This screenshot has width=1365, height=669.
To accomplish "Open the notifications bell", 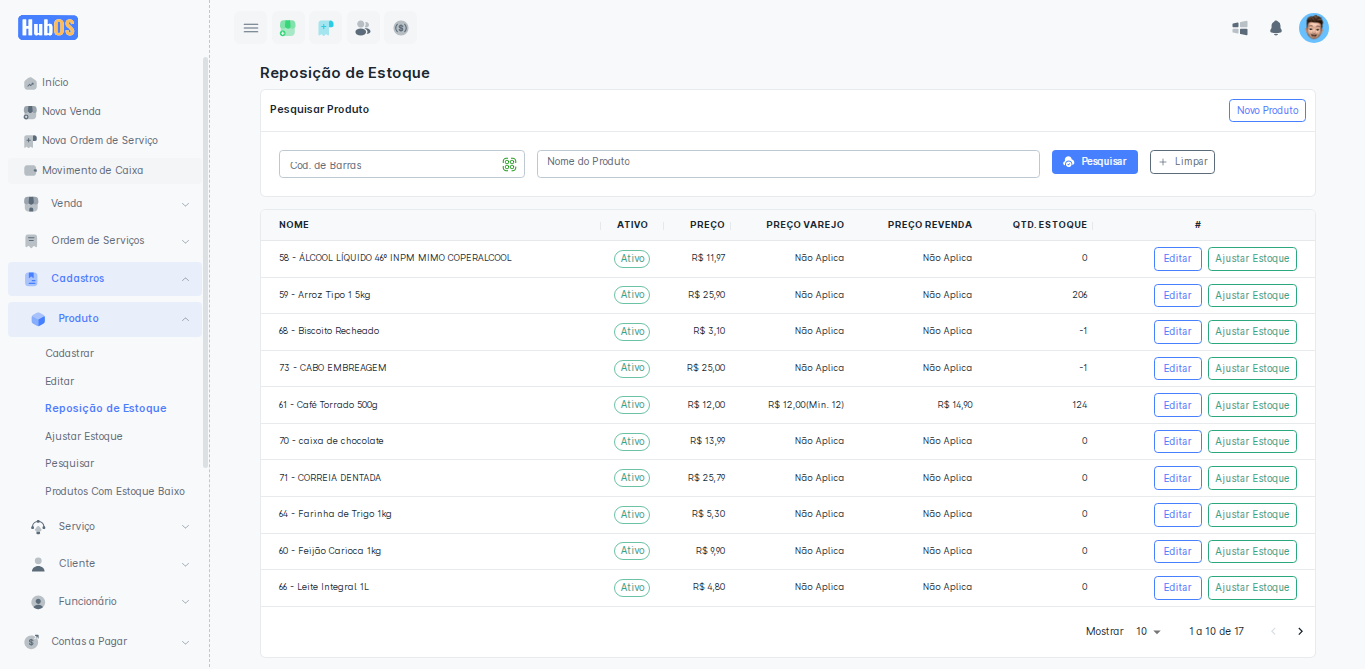I will click(x=1276, y=28).
